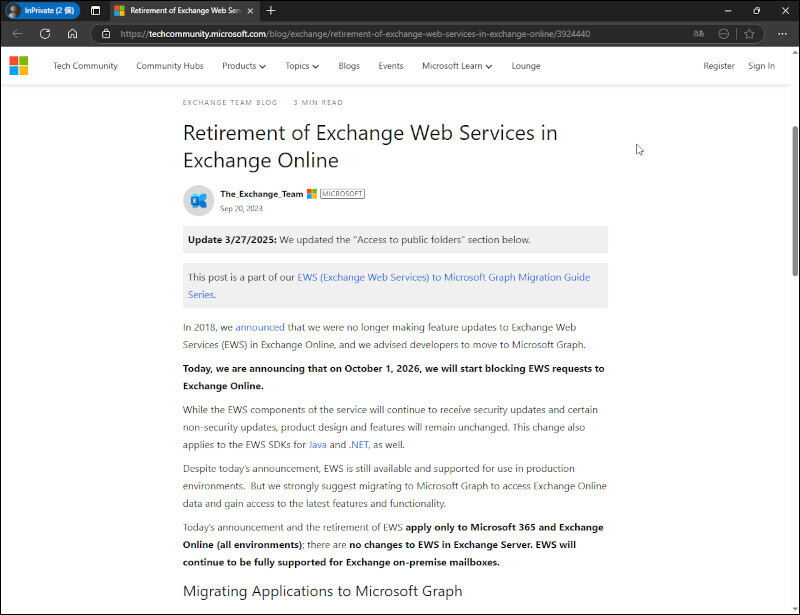800x615 pixels.
Task: Open the EWS to Microsoft Graph Migration Guide link
Action: (389, 286)
